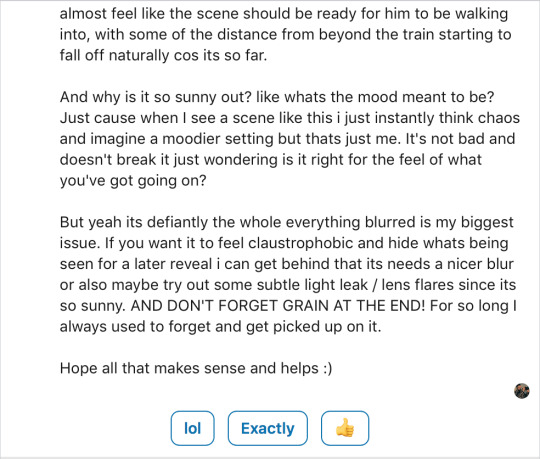Screen dimensions: 540x459
Task: Click the line "you've got going on?"
Action: [133, 180]
